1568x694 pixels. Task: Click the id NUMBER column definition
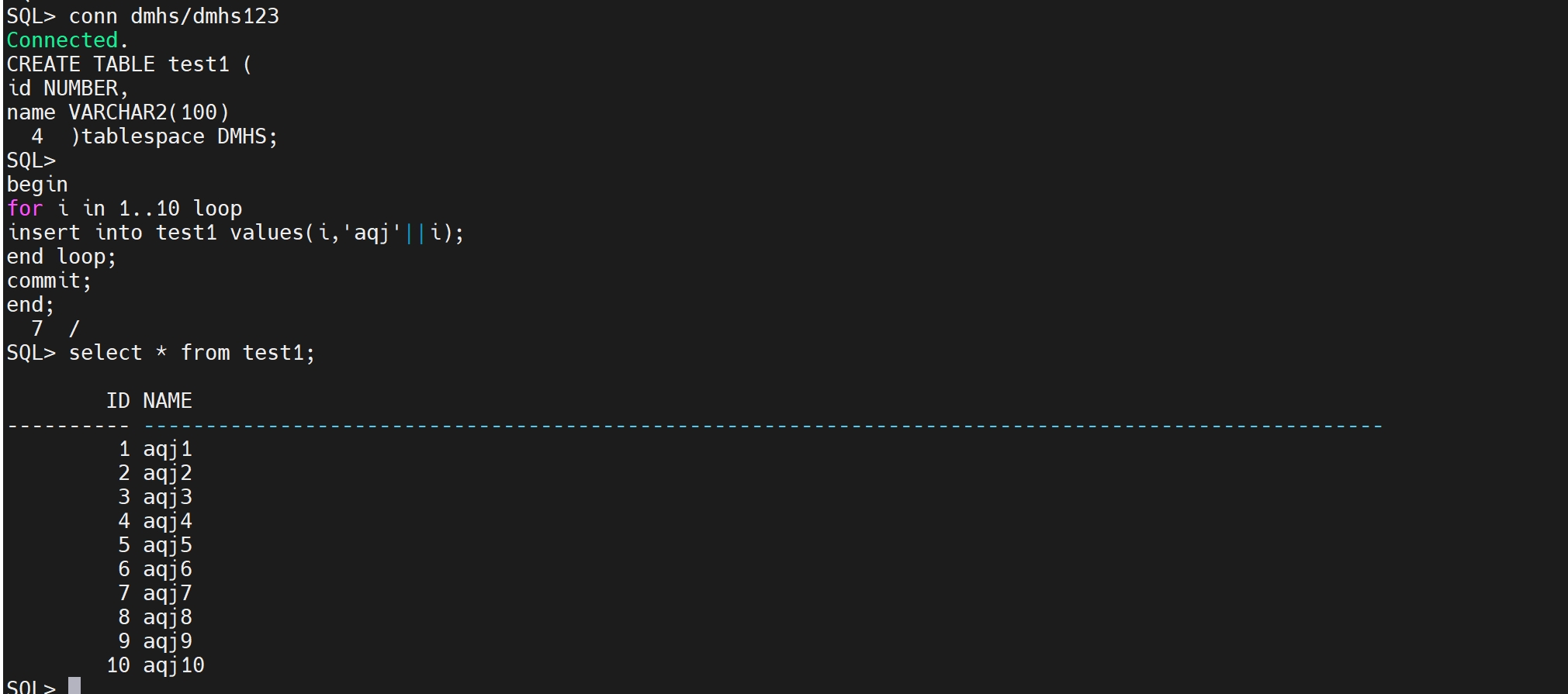click(67, 88)
